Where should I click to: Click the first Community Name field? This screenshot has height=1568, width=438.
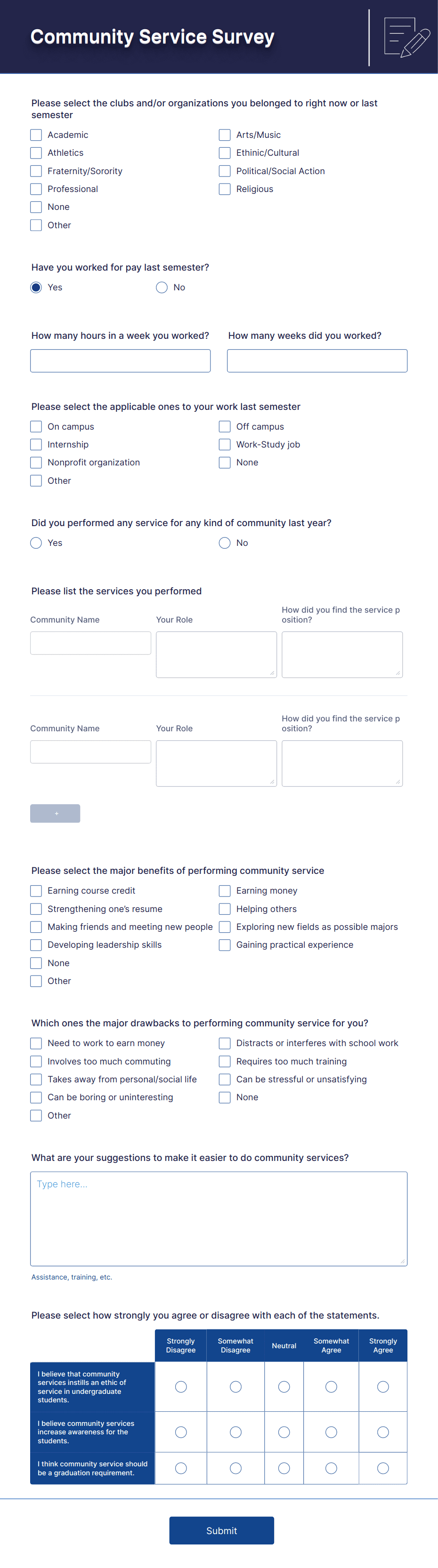click(x=91, y=643)
